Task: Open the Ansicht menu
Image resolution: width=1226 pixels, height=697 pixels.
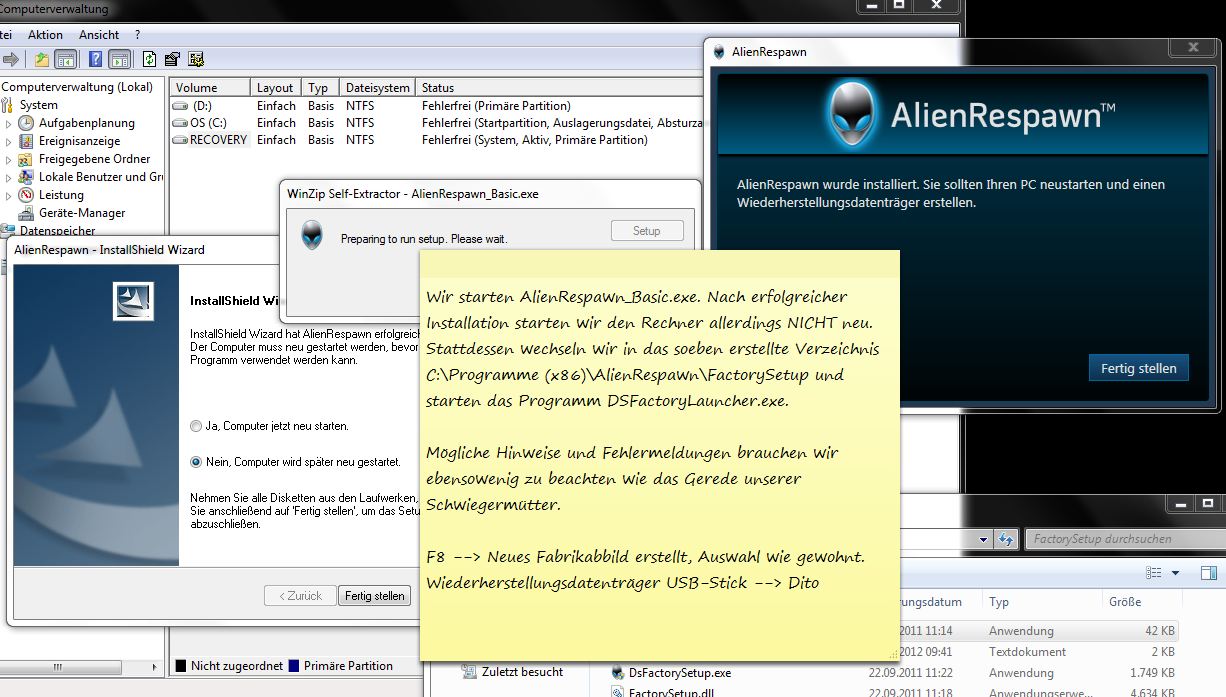Action: [99, 35]
